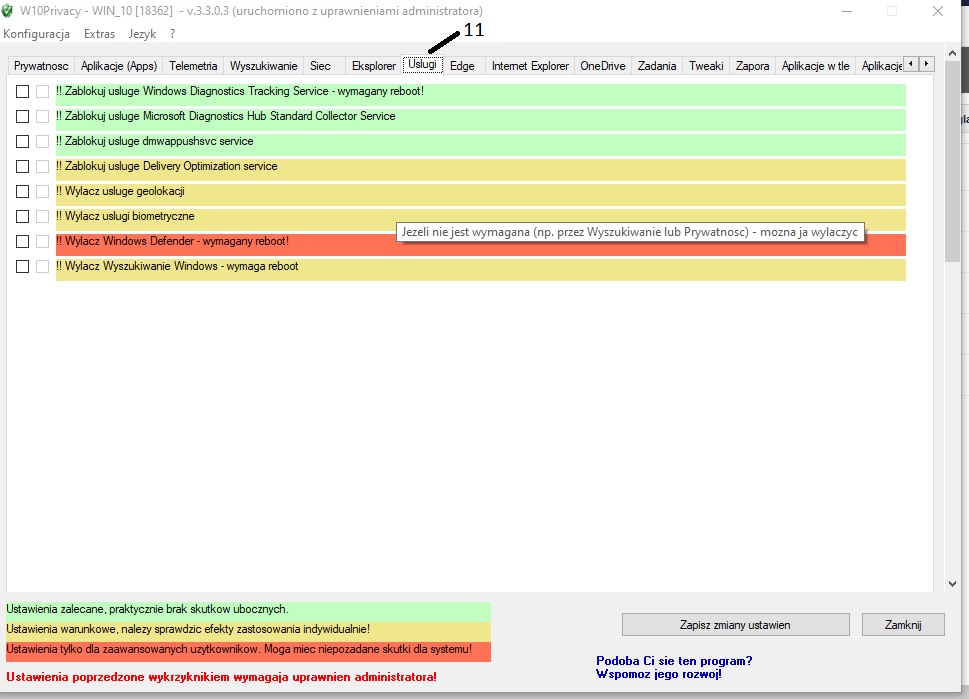This screenshot has height=699, width=969.
Task: Tick the main checkbox for Wylacz usluge geolokacji
Action: (22, 192)
